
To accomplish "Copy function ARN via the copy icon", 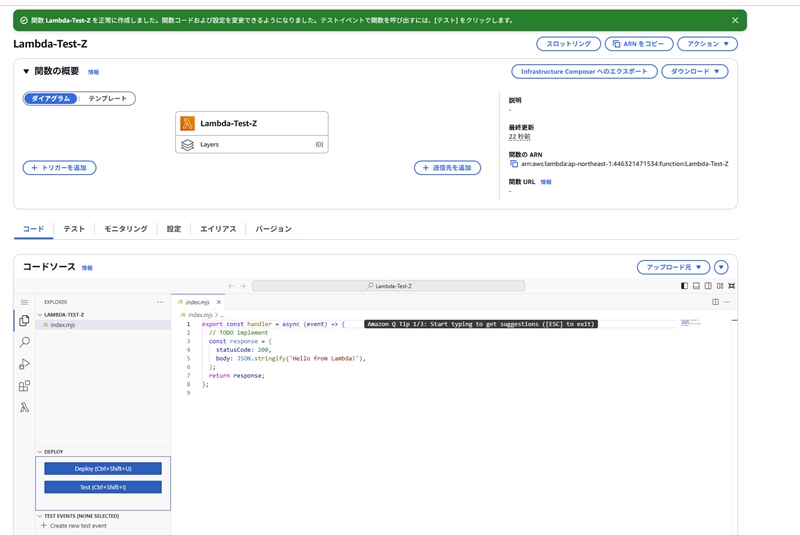I will (514, 164).
